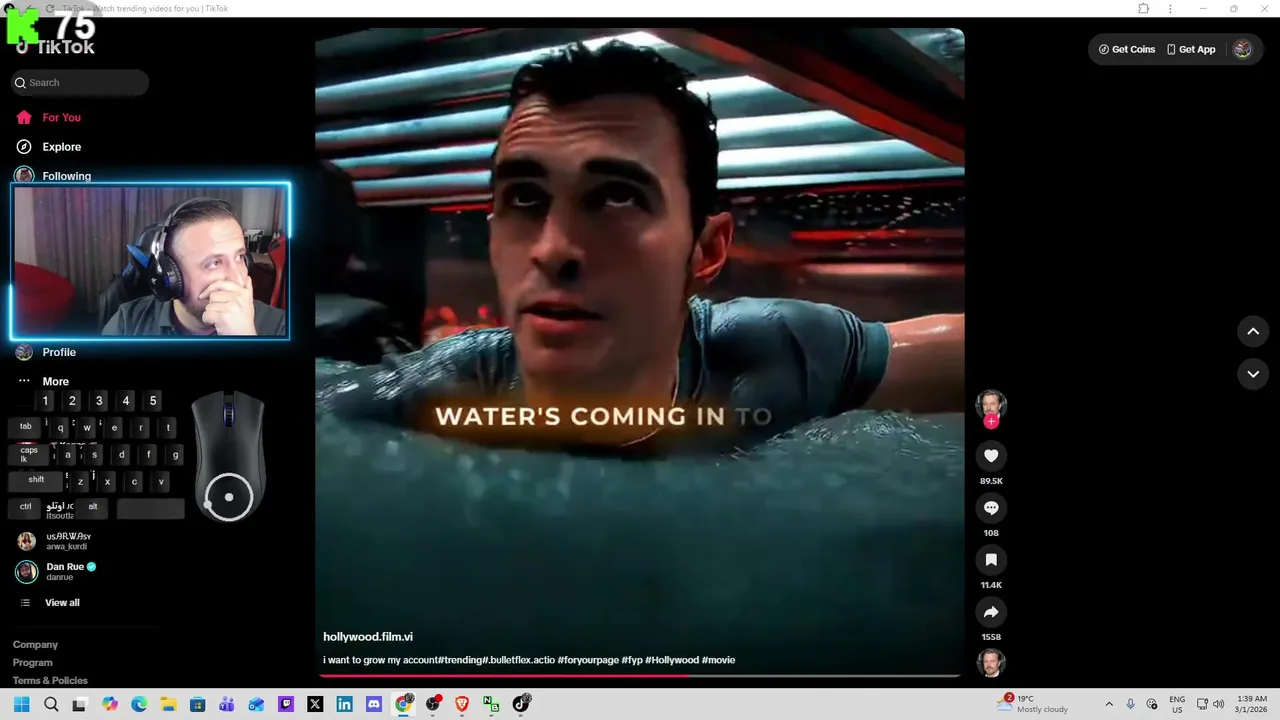Open the For You feed
The width and height of the screenshot is (1280, 720).
[x=61, y=117]
